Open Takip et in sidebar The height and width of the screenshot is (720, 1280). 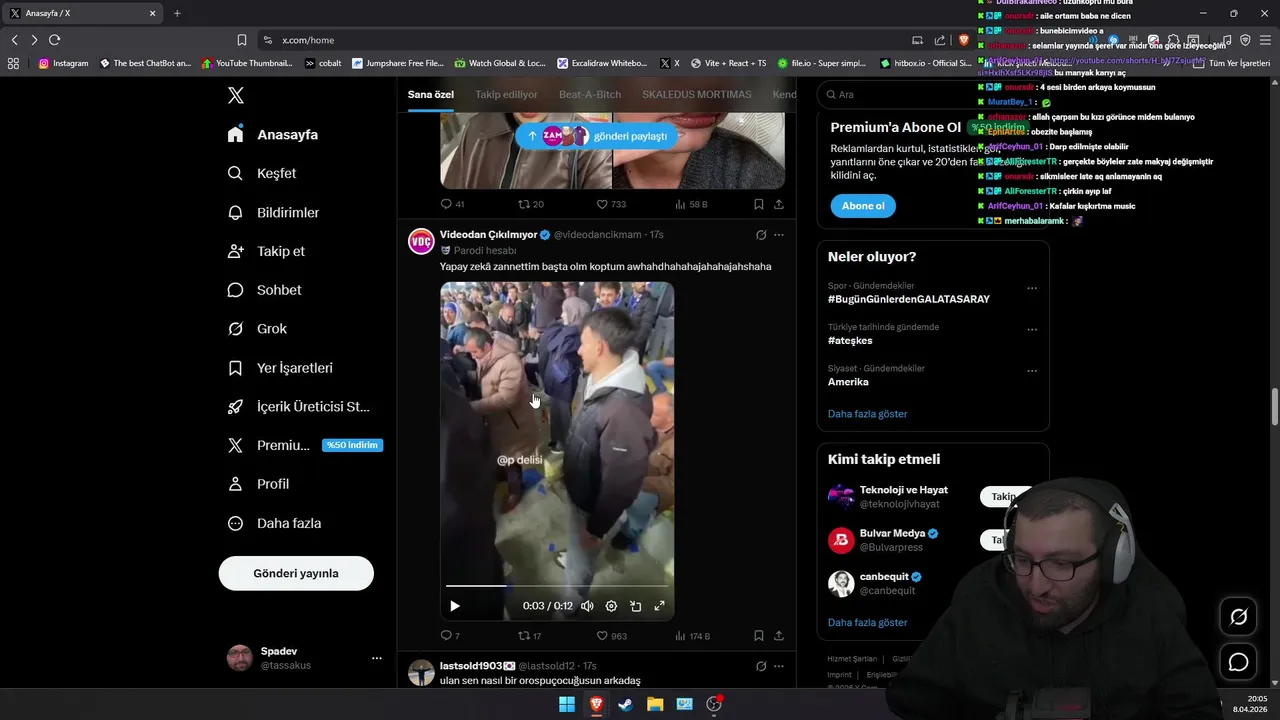tap(266, 251)
